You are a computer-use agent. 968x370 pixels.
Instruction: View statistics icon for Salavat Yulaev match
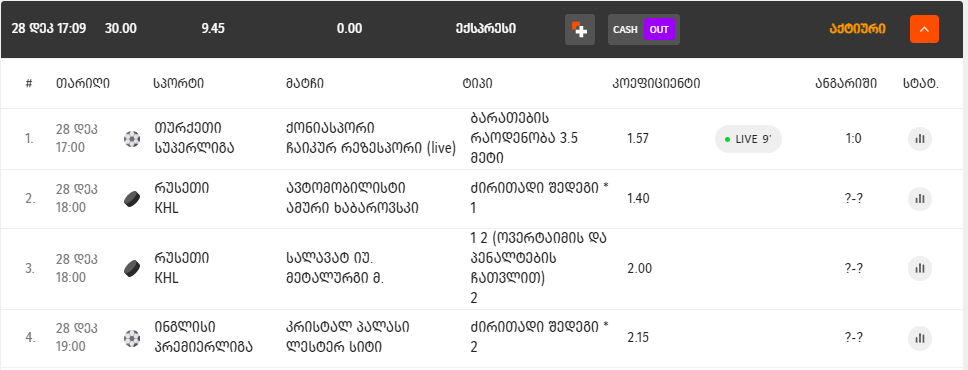tap(919, 269)
